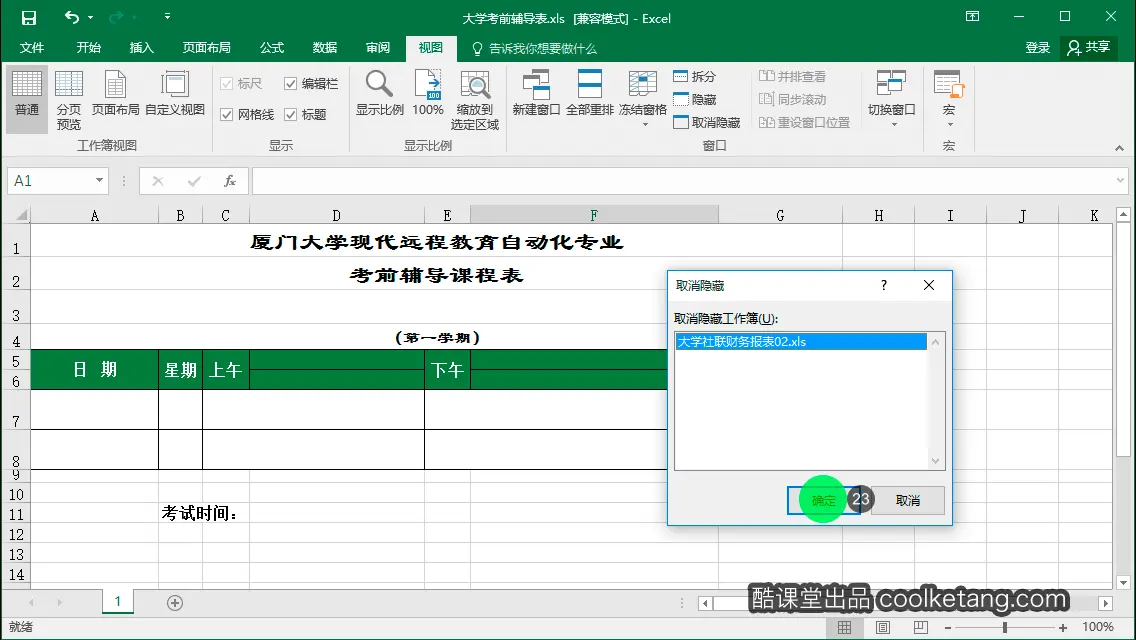The image size is (1136, 640).
Task: Open the Review (审阅) tab
Action: coord(377,48)
